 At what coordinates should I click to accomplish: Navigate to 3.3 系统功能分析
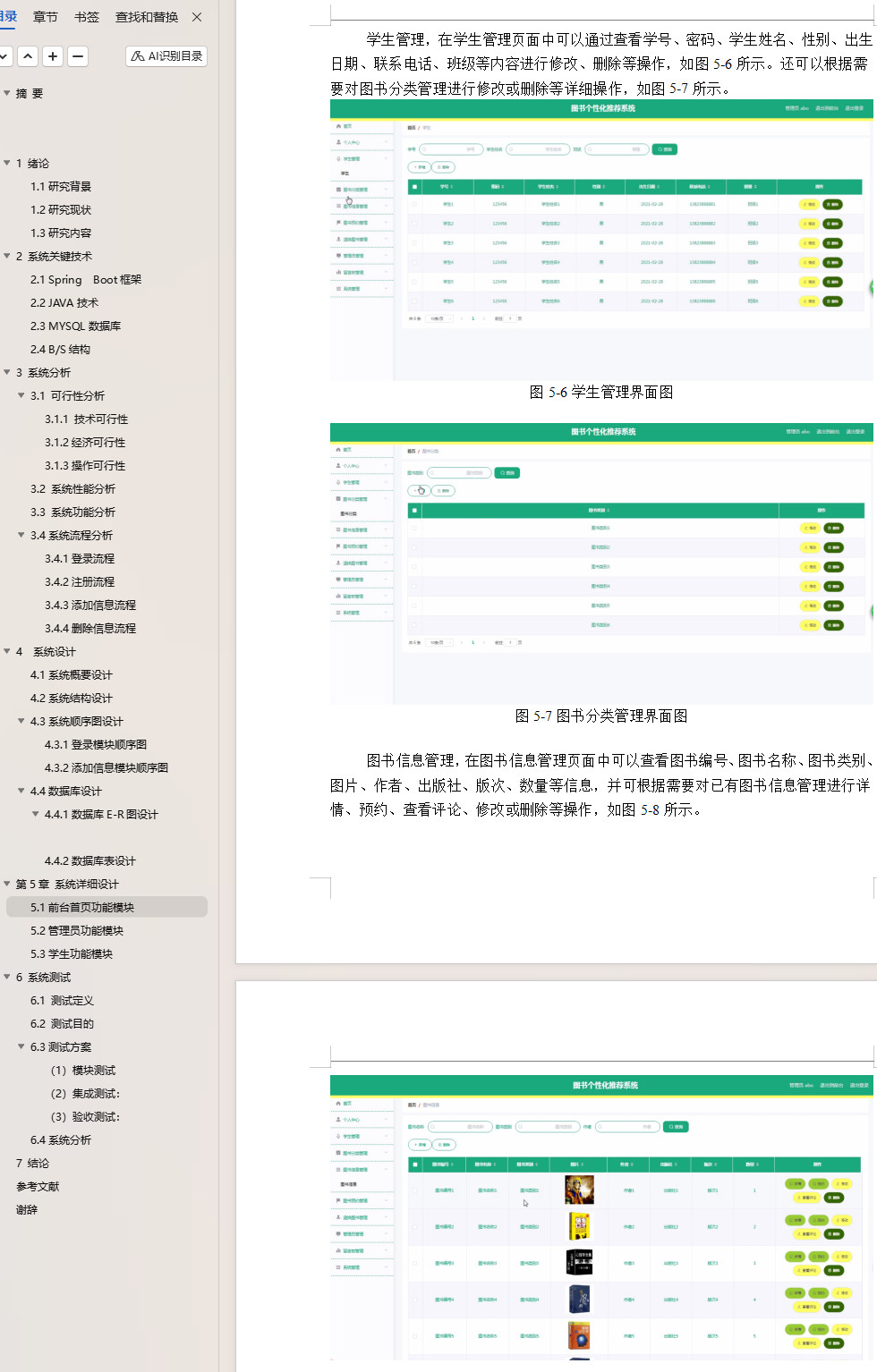(72, 512)
